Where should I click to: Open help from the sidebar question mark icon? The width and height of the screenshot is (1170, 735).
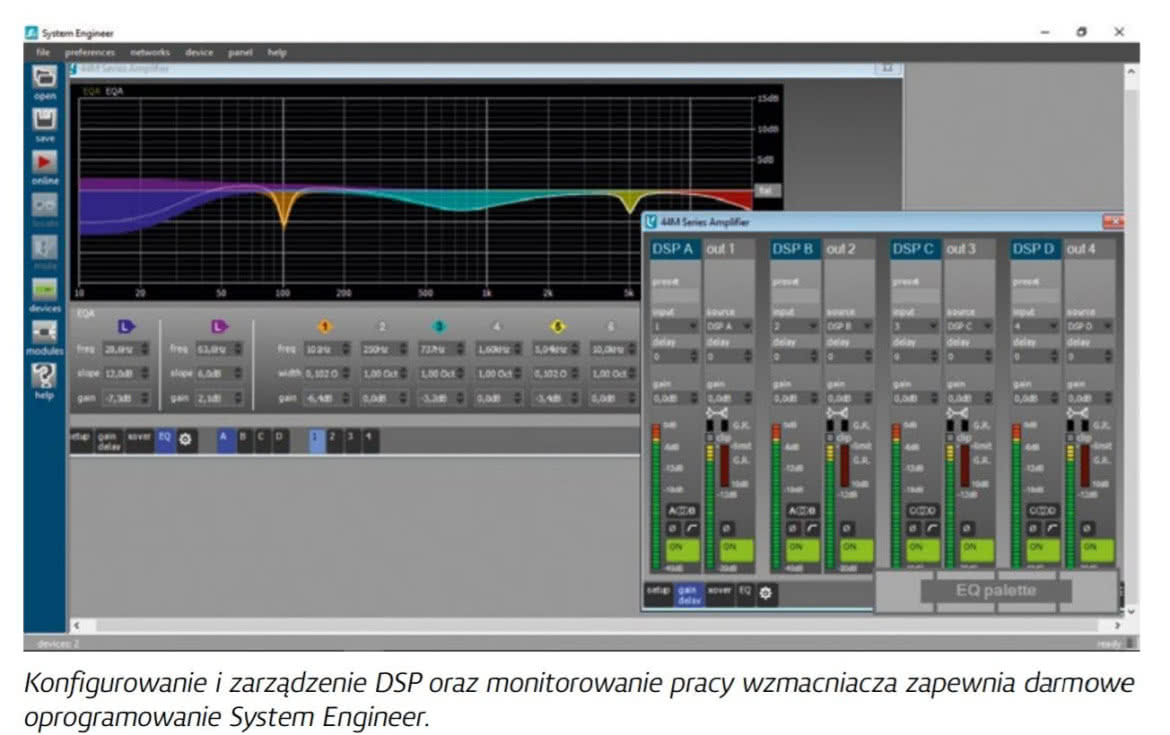click(x=44, y=375)
